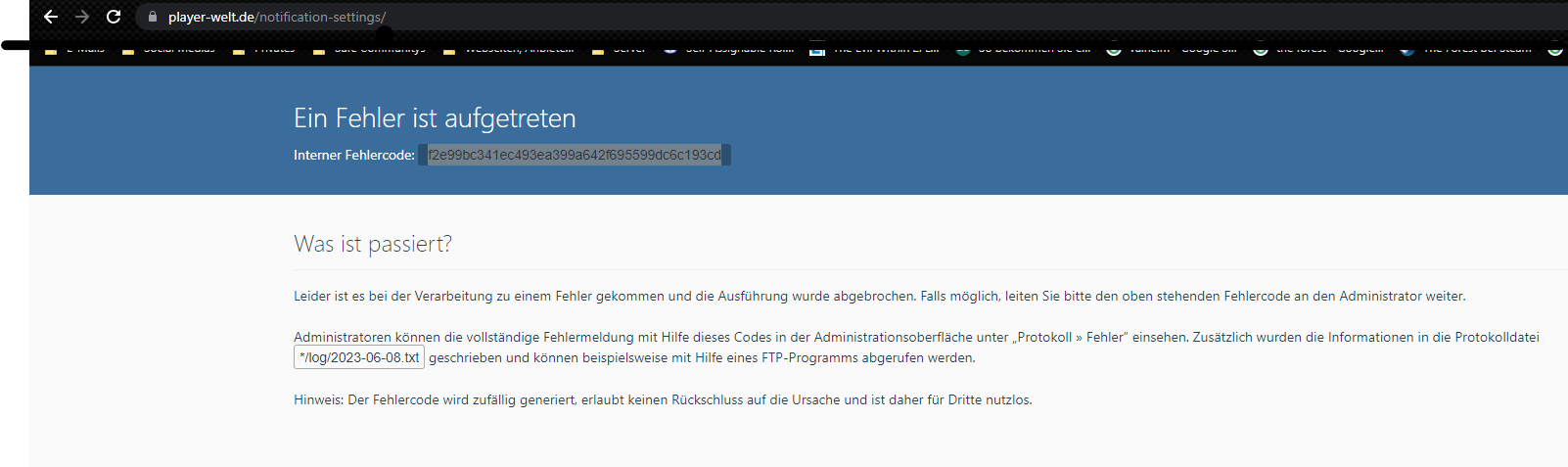The image size is (1568, 467).
Task: Expand the Webseiten, Anbieter bookmark folder
Action: (x=509, y=49)
